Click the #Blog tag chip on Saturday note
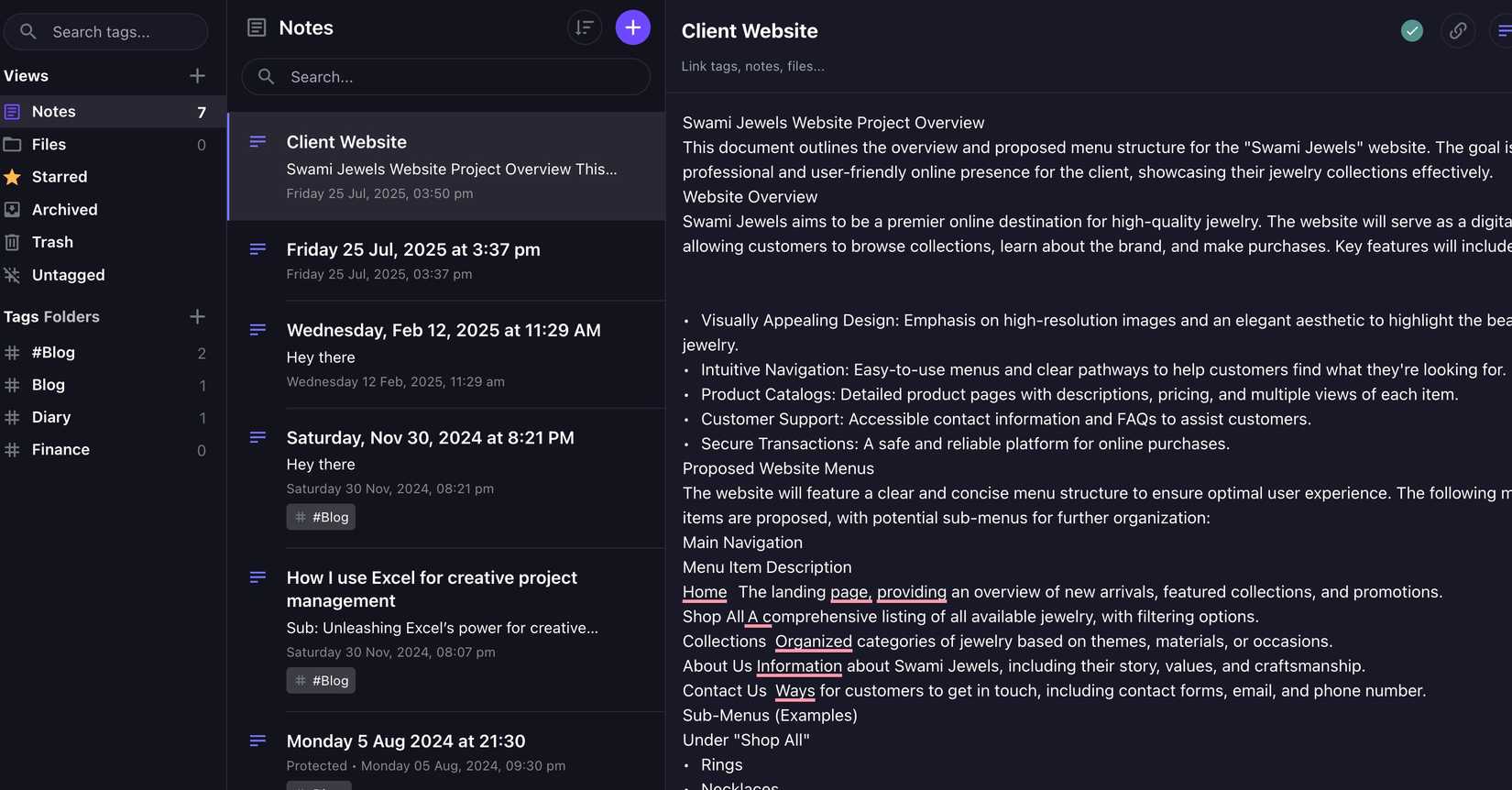1512x790 pixels. pyautogui.click(x=321, y=517)
